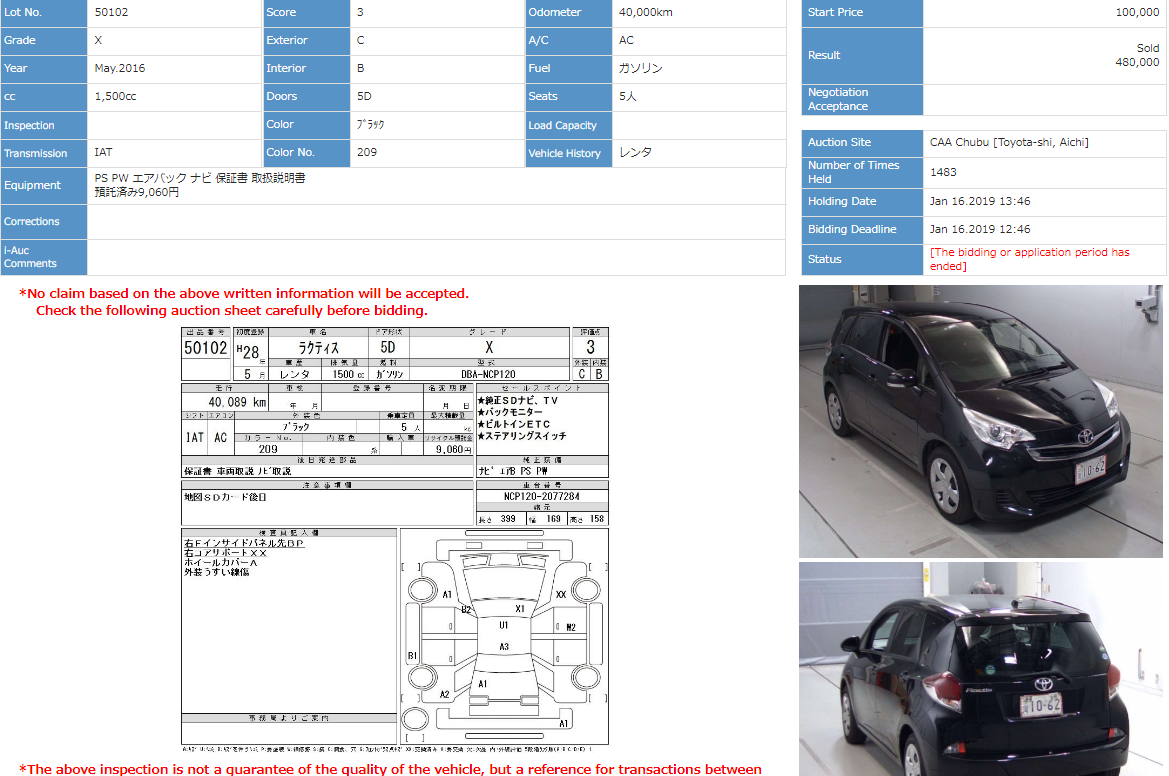Open the rear-view photo of the black car
Screen dimensions: 1169x776
point(980,668)
